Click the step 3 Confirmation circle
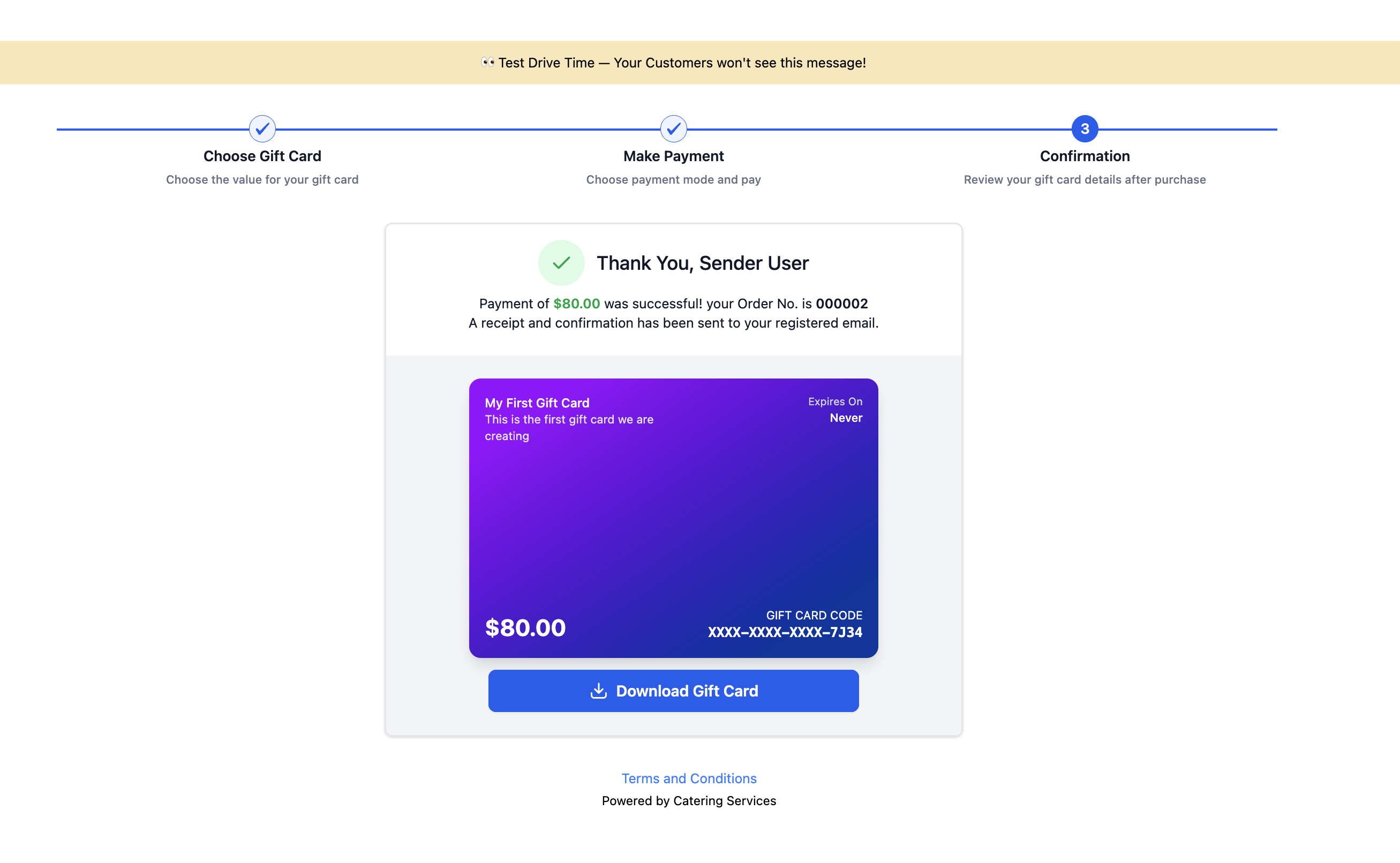 click(x=1085, y=129)
